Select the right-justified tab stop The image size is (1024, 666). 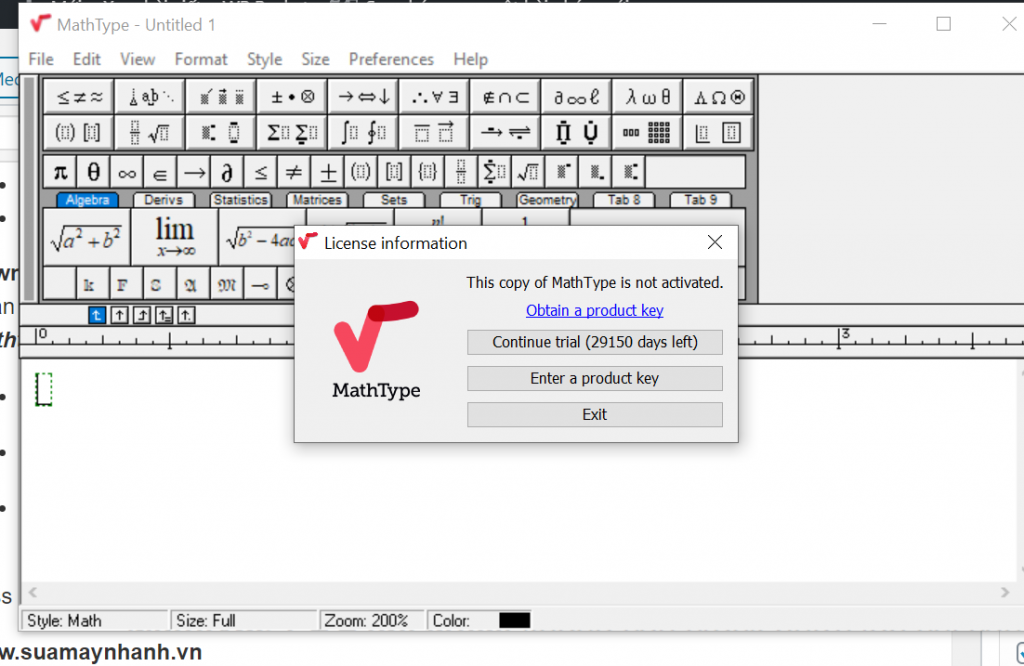pyautogui.click(x=142, y=315)
